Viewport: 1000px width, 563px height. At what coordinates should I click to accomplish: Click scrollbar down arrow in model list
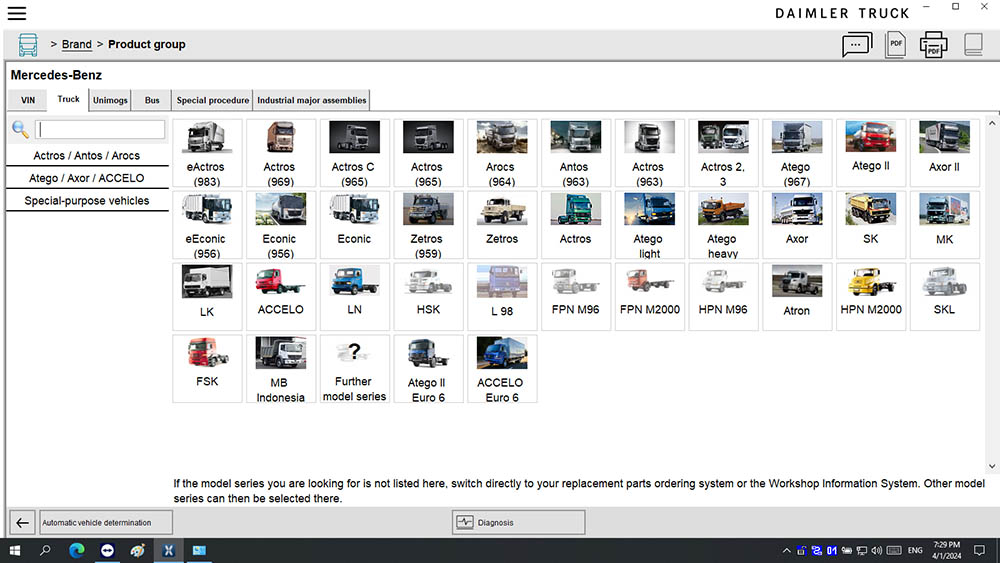point(992,466)
